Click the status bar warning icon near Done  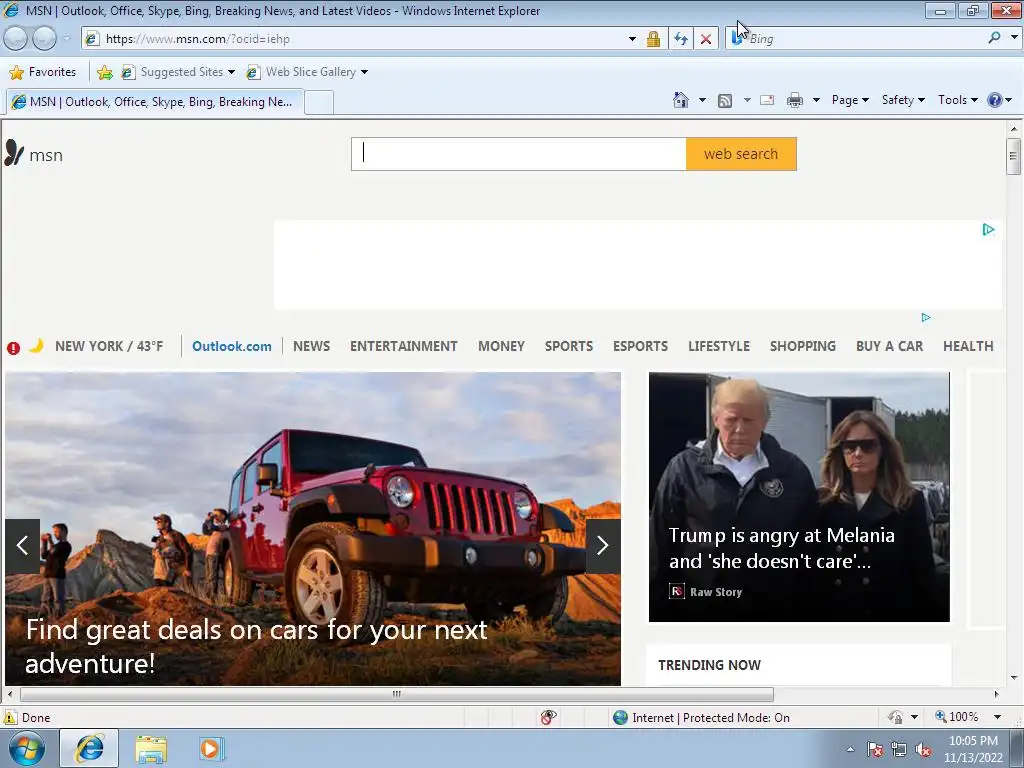click(x=9, y=717)
